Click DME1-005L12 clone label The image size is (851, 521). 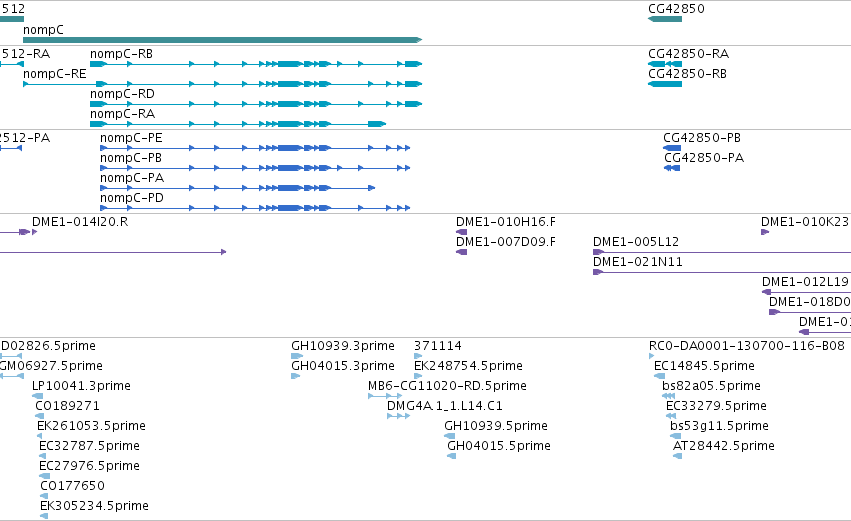coord(636,242)
